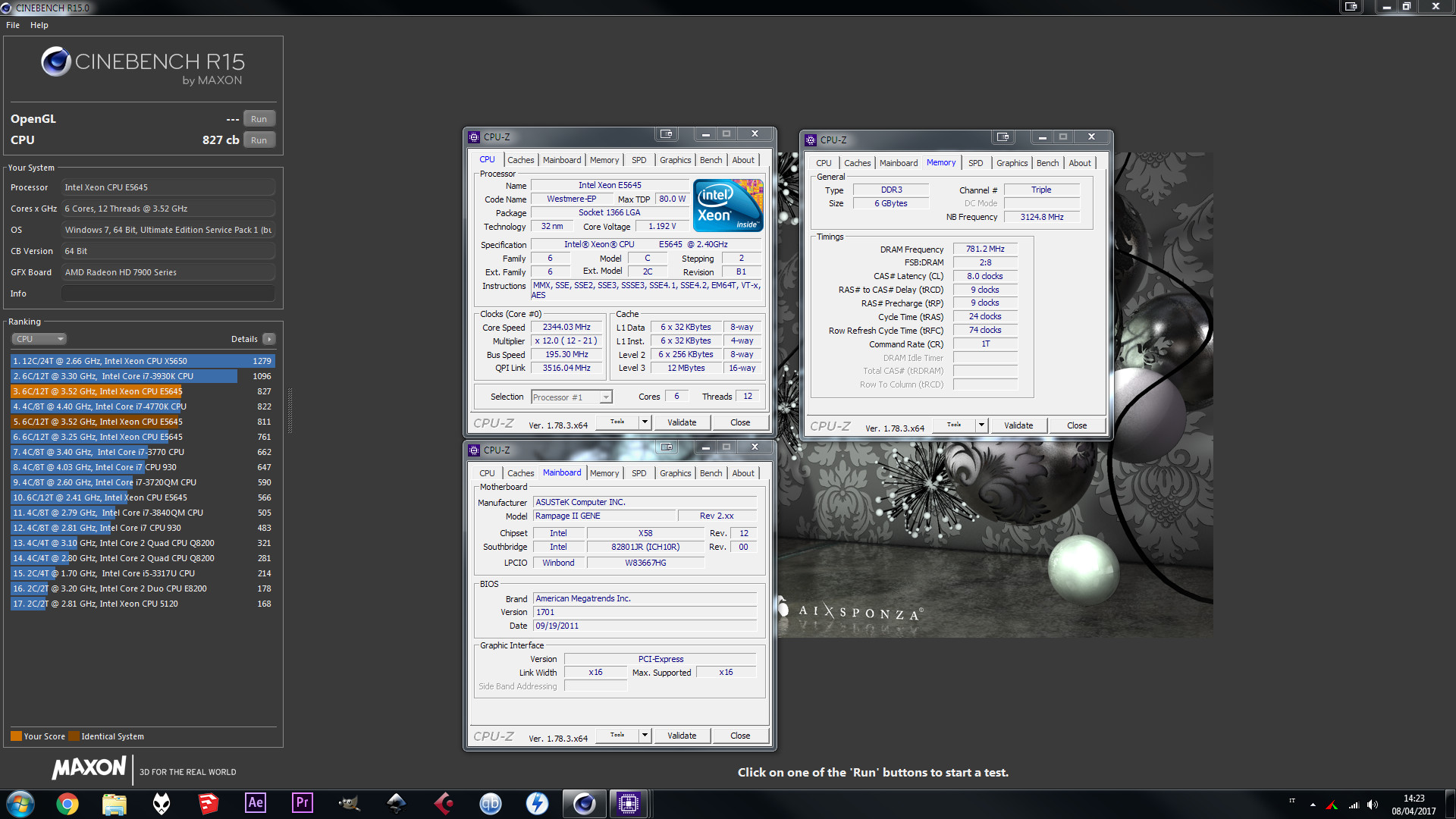The width and height of the screenshot is (1456, 819).
Task: Click the Intel Xeon inside logo
Action: (728, 205)
